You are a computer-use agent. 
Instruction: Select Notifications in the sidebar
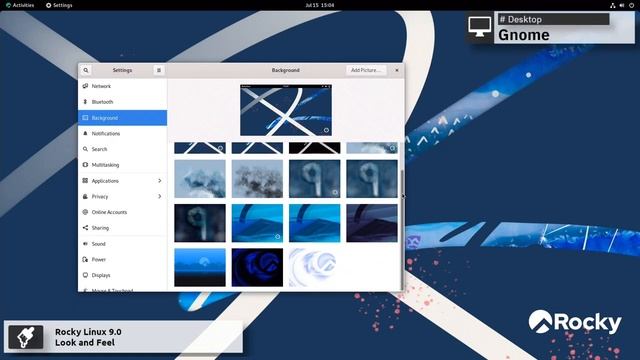point(122,133)
